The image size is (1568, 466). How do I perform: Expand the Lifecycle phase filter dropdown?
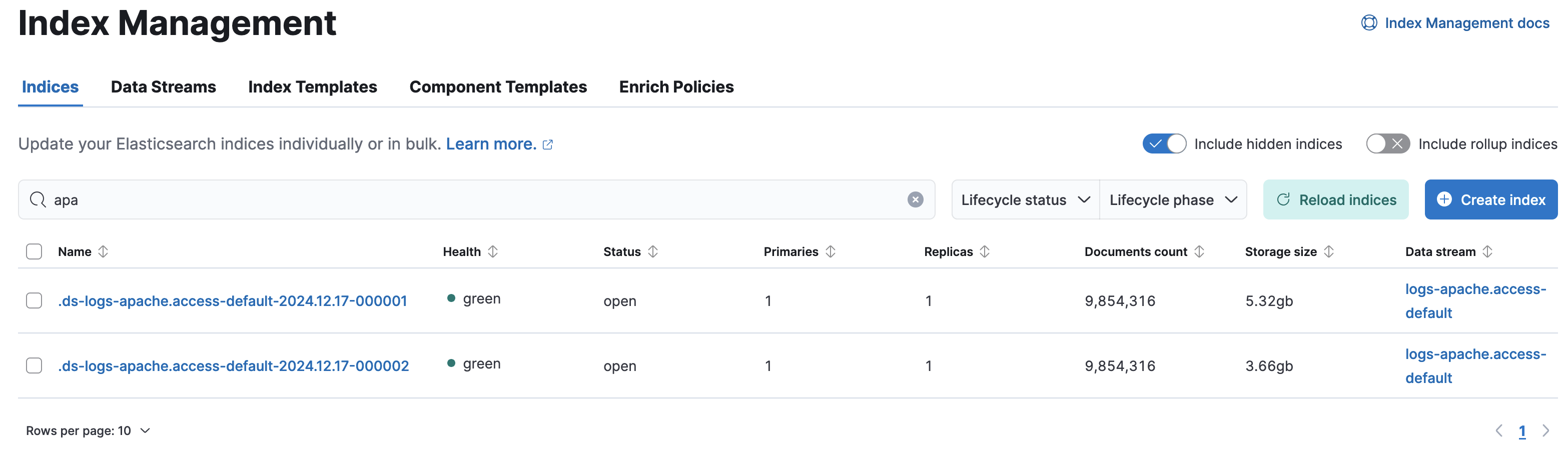(x=1173, y=199)
